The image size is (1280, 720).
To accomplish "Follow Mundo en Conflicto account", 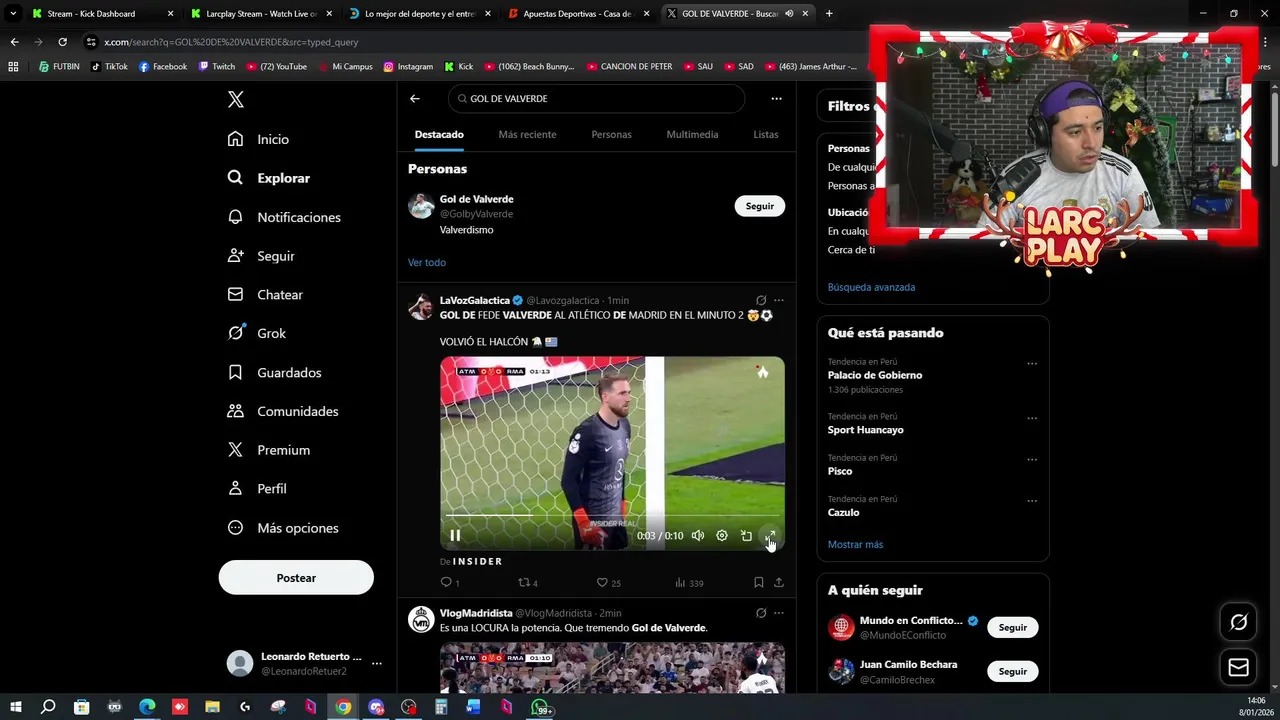I will [x=1013, y=627].
